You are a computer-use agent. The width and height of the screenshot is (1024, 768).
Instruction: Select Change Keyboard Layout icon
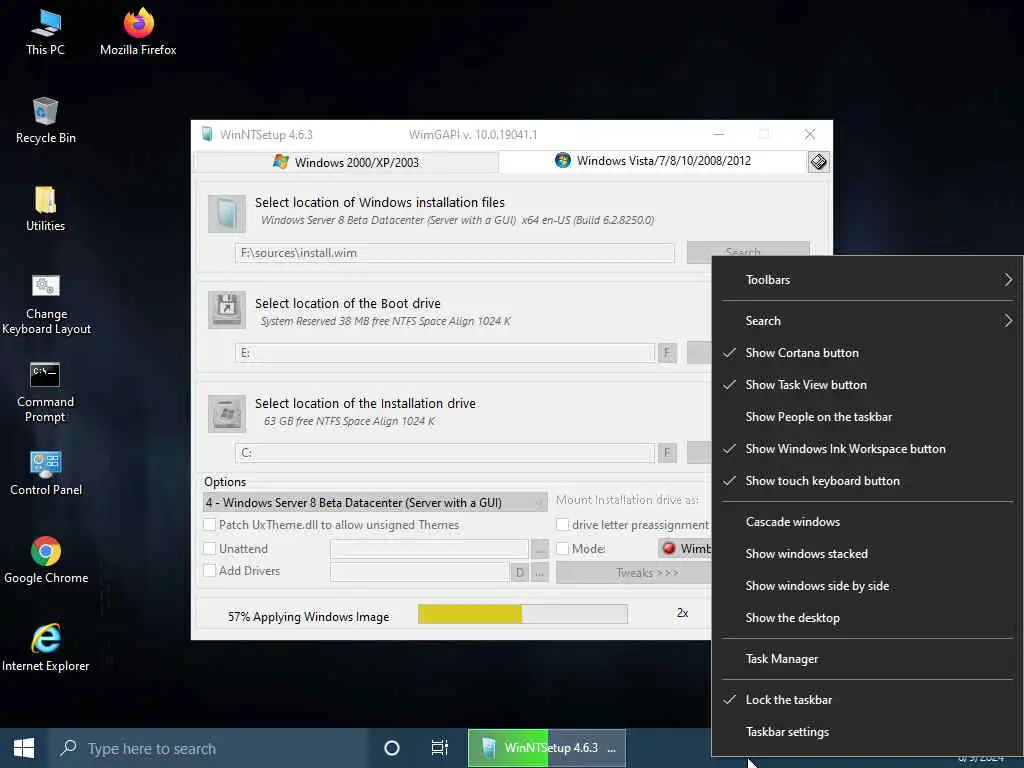[x=46, y=304]
